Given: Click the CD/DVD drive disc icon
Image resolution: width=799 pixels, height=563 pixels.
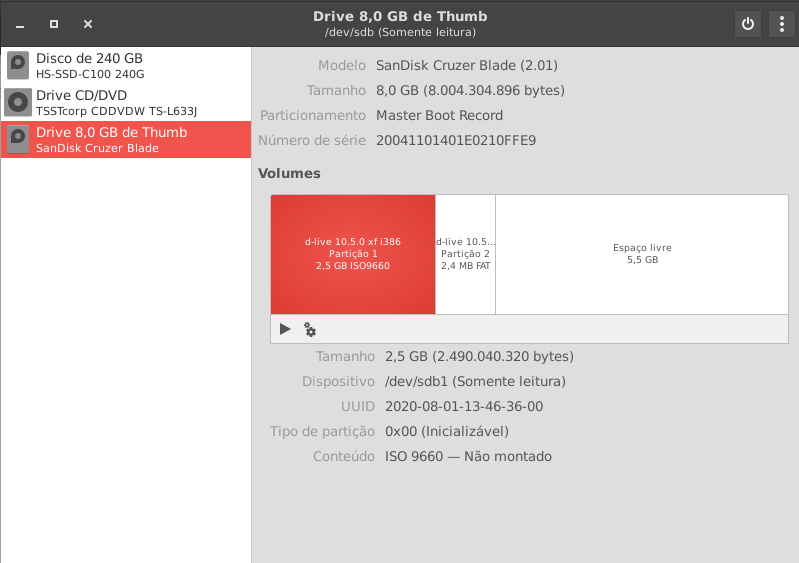Looking at the screenshot, I should [x=18, y=102].
